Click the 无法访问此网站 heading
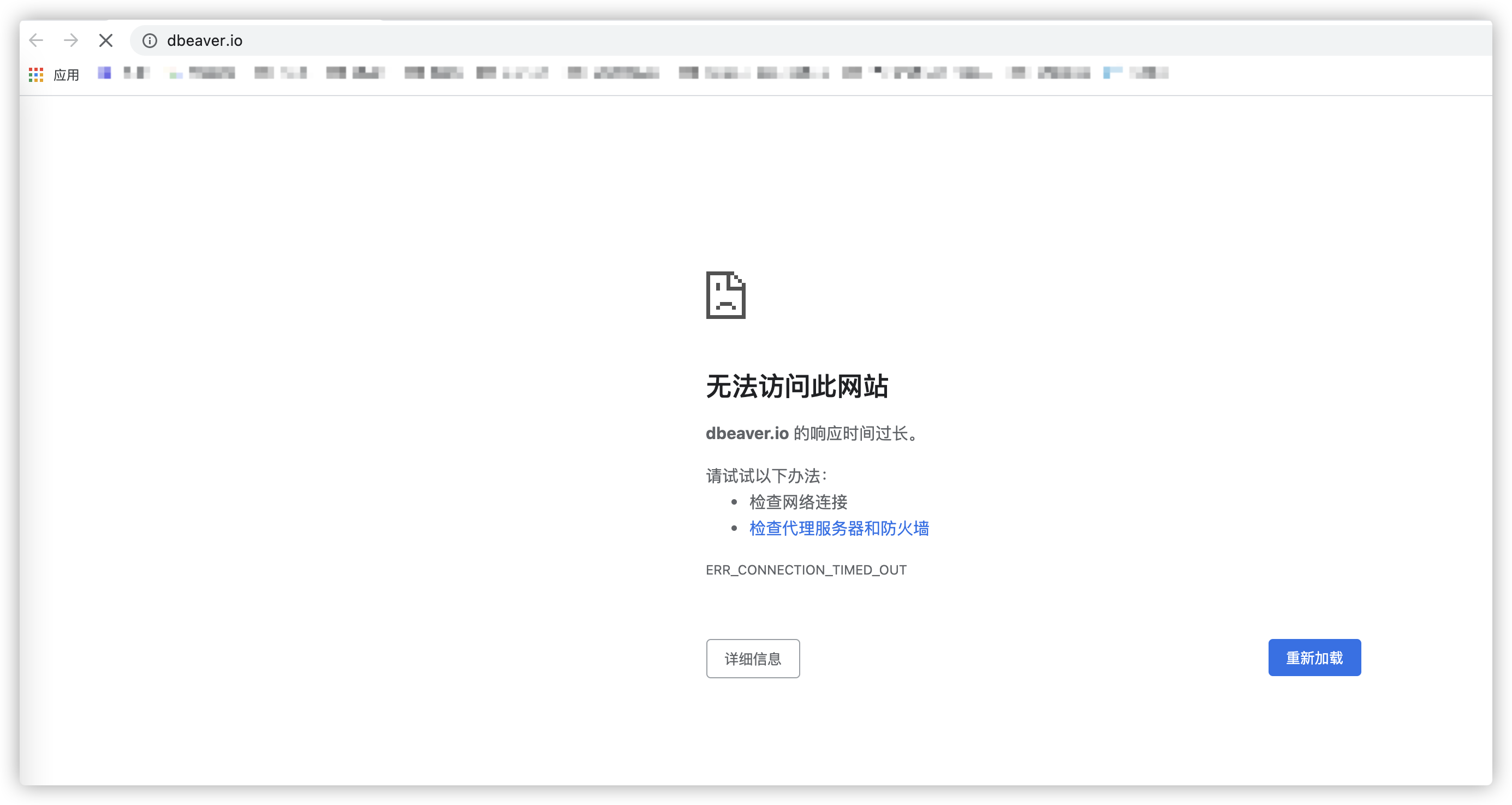1512x805 pixels. click(796, 386)
